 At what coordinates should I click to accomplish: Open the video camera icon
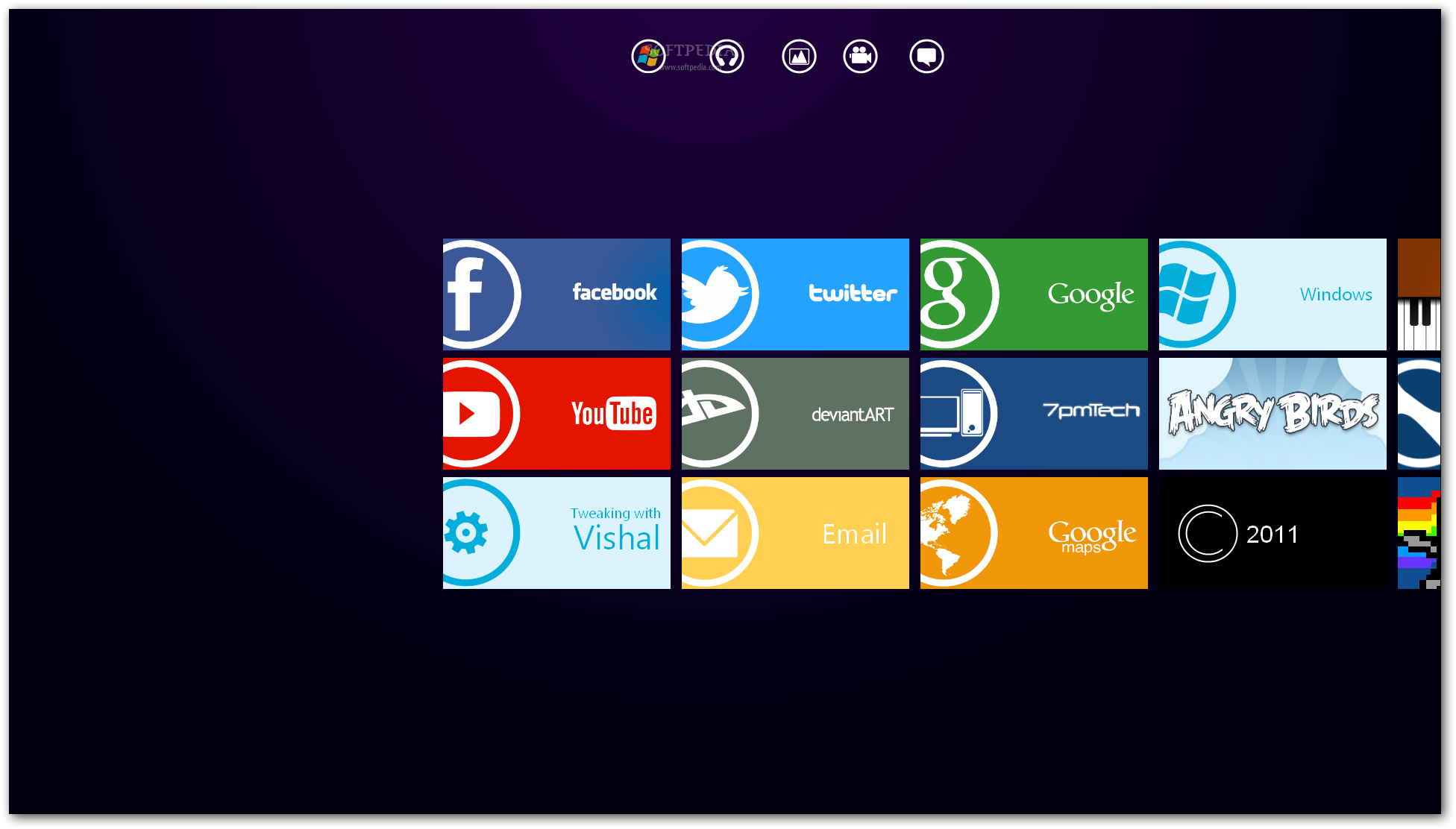pyautogui.click(x=860, y=56)
